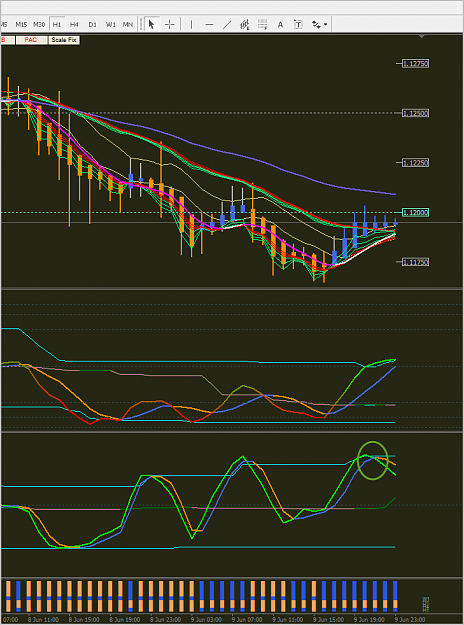464x625 pixels.
Task: Click the '8 Jun 15:00' time label
Action: [84, 620]
